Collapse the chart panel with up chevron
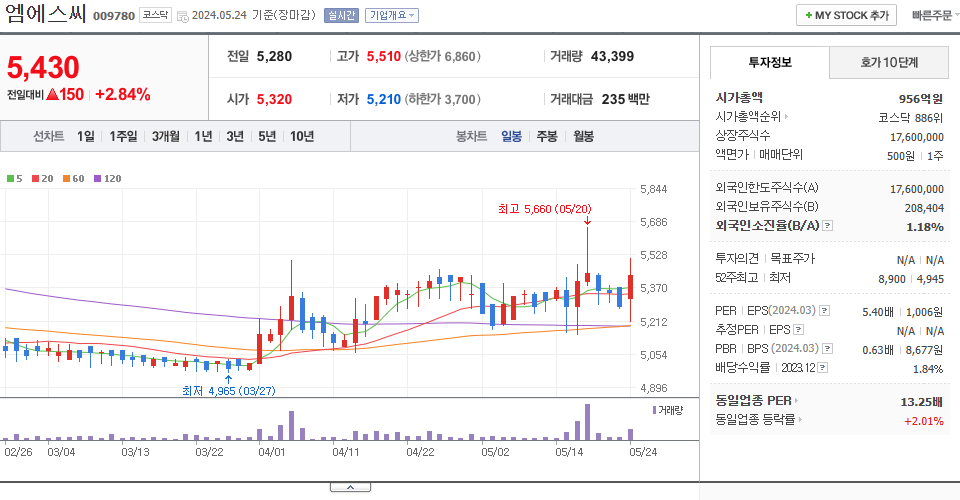 (350, 487)
